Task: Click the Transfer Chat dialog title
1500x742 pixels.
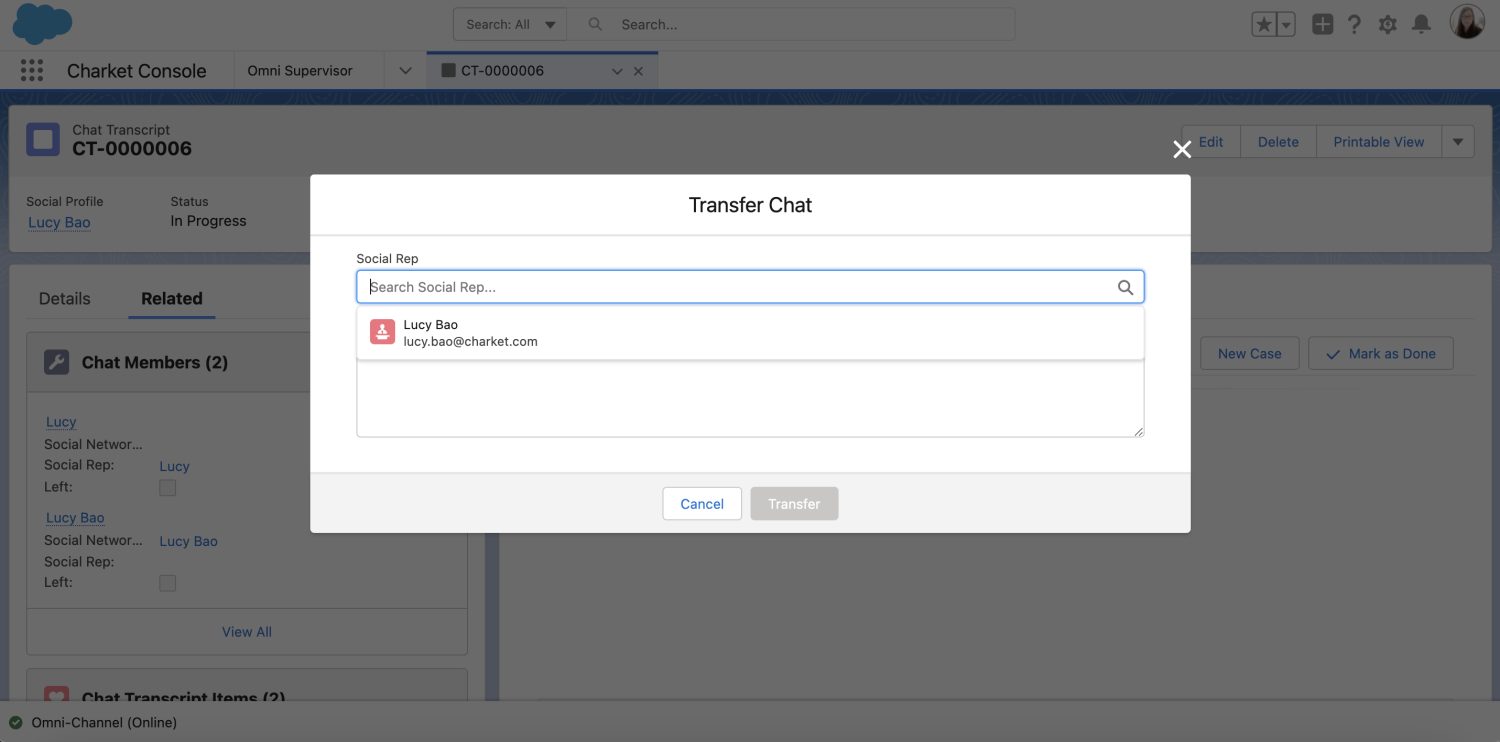Action: click(x=750, y=205)
